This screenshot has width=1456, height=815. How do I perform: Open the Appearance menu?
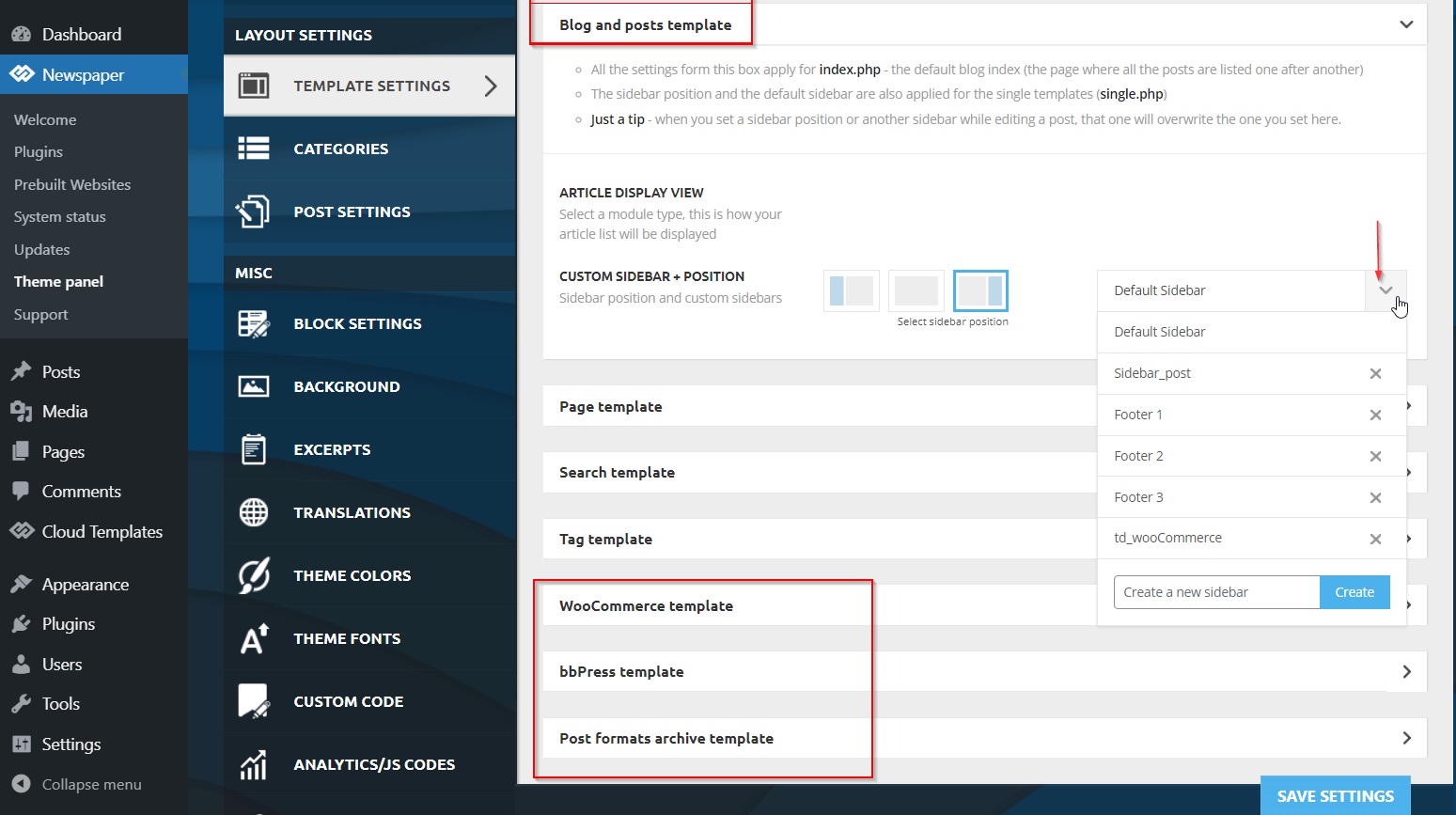coord(85,585)
